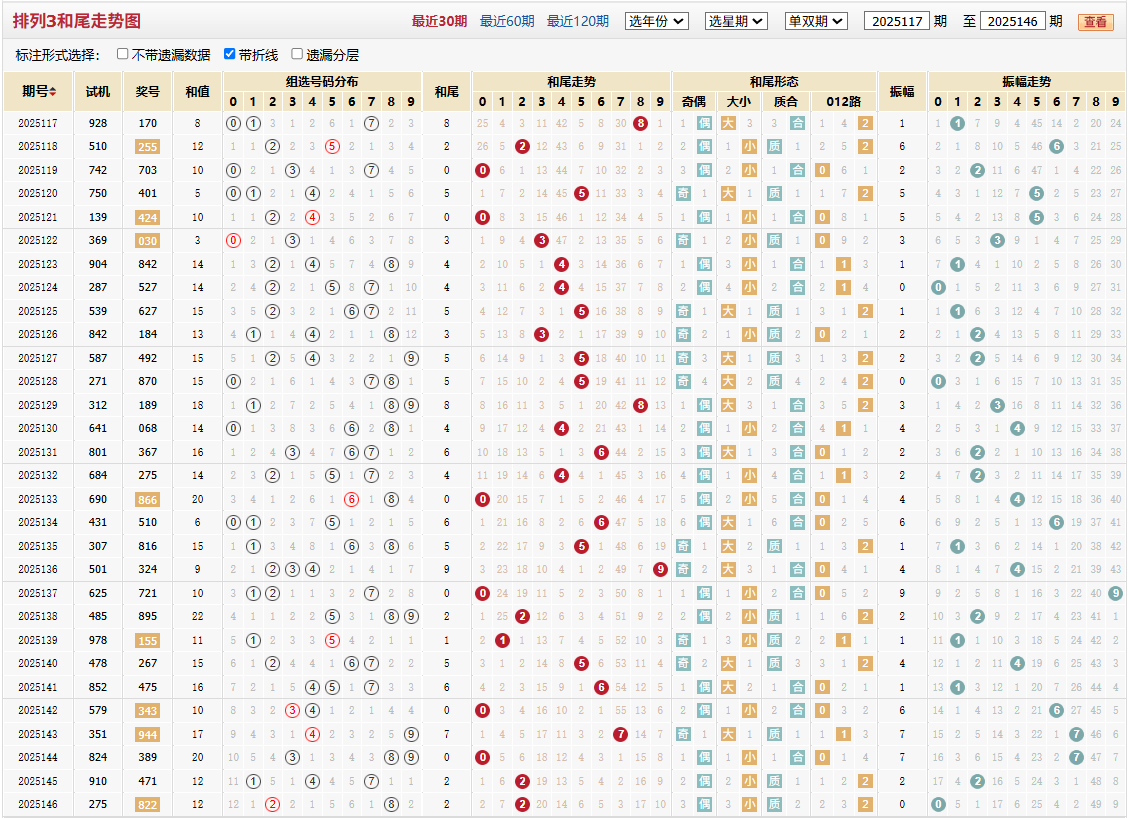Click highlighted prize number 944 in row 2025143
1128x818 pixels.
pyautogui.click(x=147, y=735)
